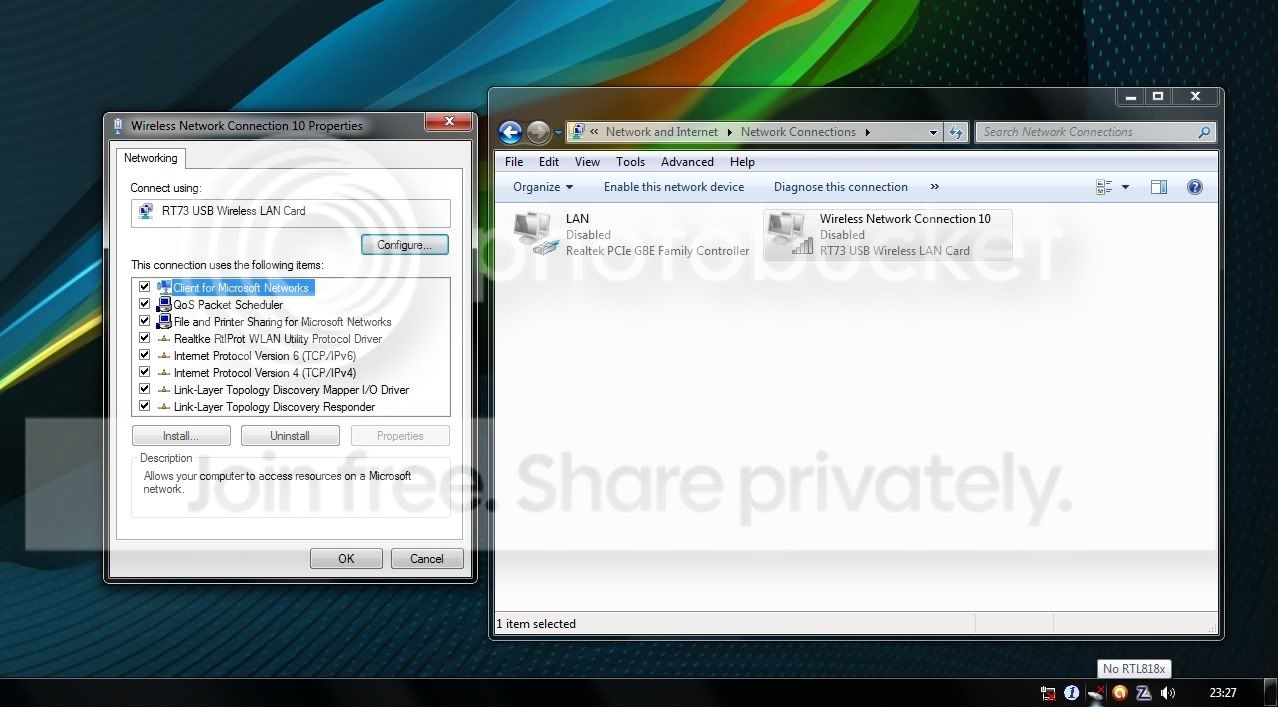
Task: Toggle the preview pane icon
Action: coord(1158,187)
